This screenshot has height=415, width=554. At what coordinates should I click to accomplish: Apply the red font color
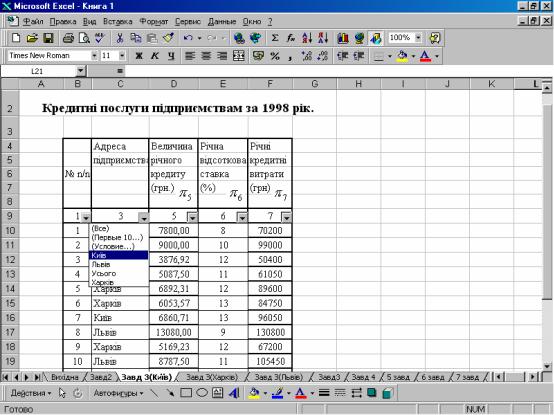coord(425,56)
